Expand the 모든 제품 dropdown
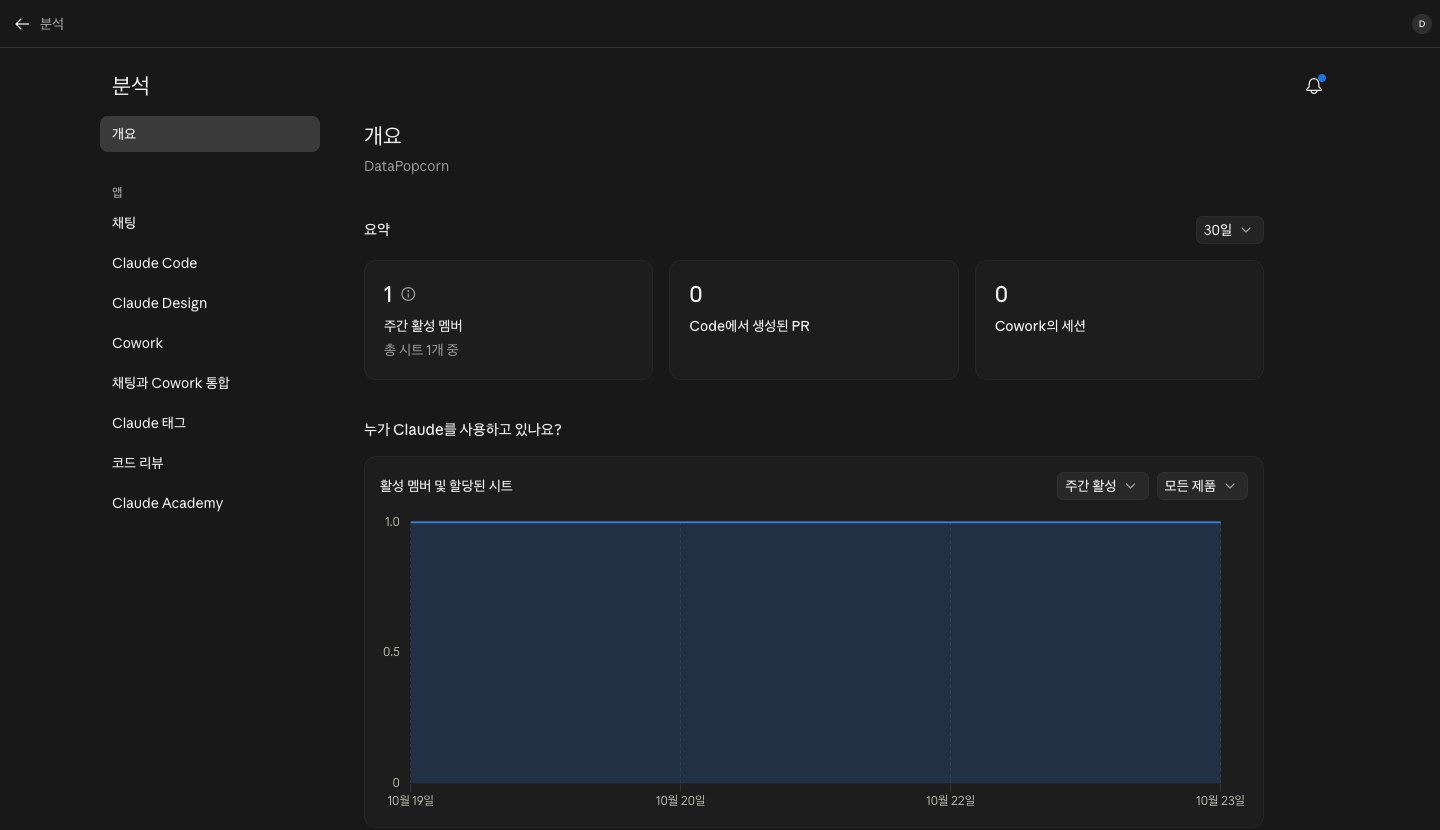This screenshot has height=830, width=1440. (x=1202, y=486)
